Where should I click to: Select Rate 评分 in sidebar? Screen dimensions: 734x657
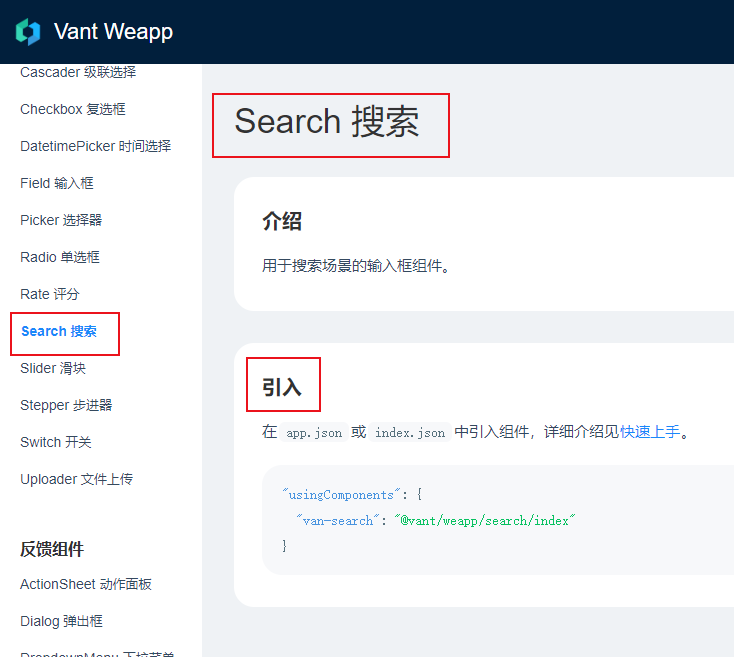point(50,294)
